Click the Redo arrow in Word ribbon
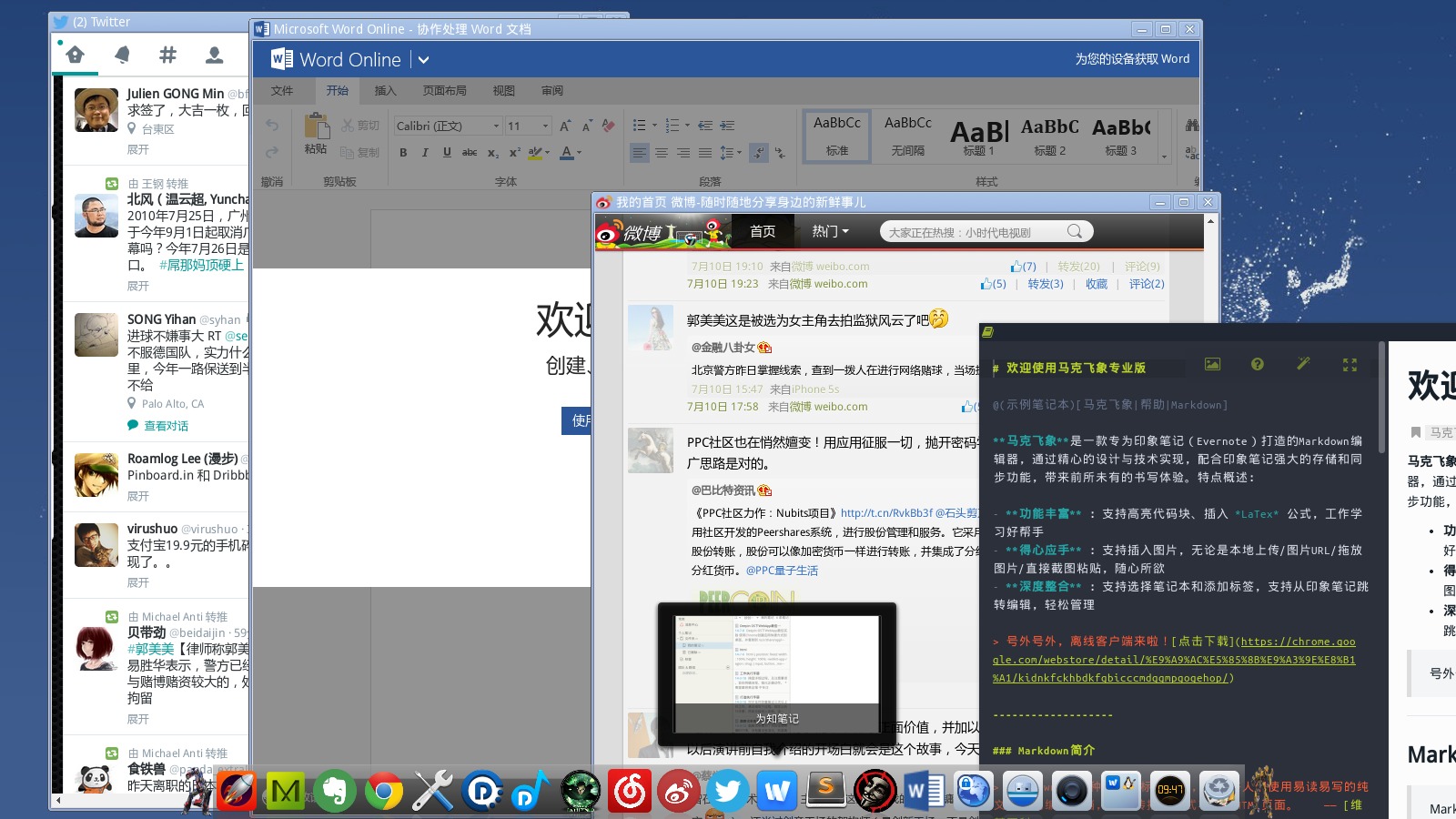The height and width of the screenshot is (819, 1456). [x=272, y=152]
